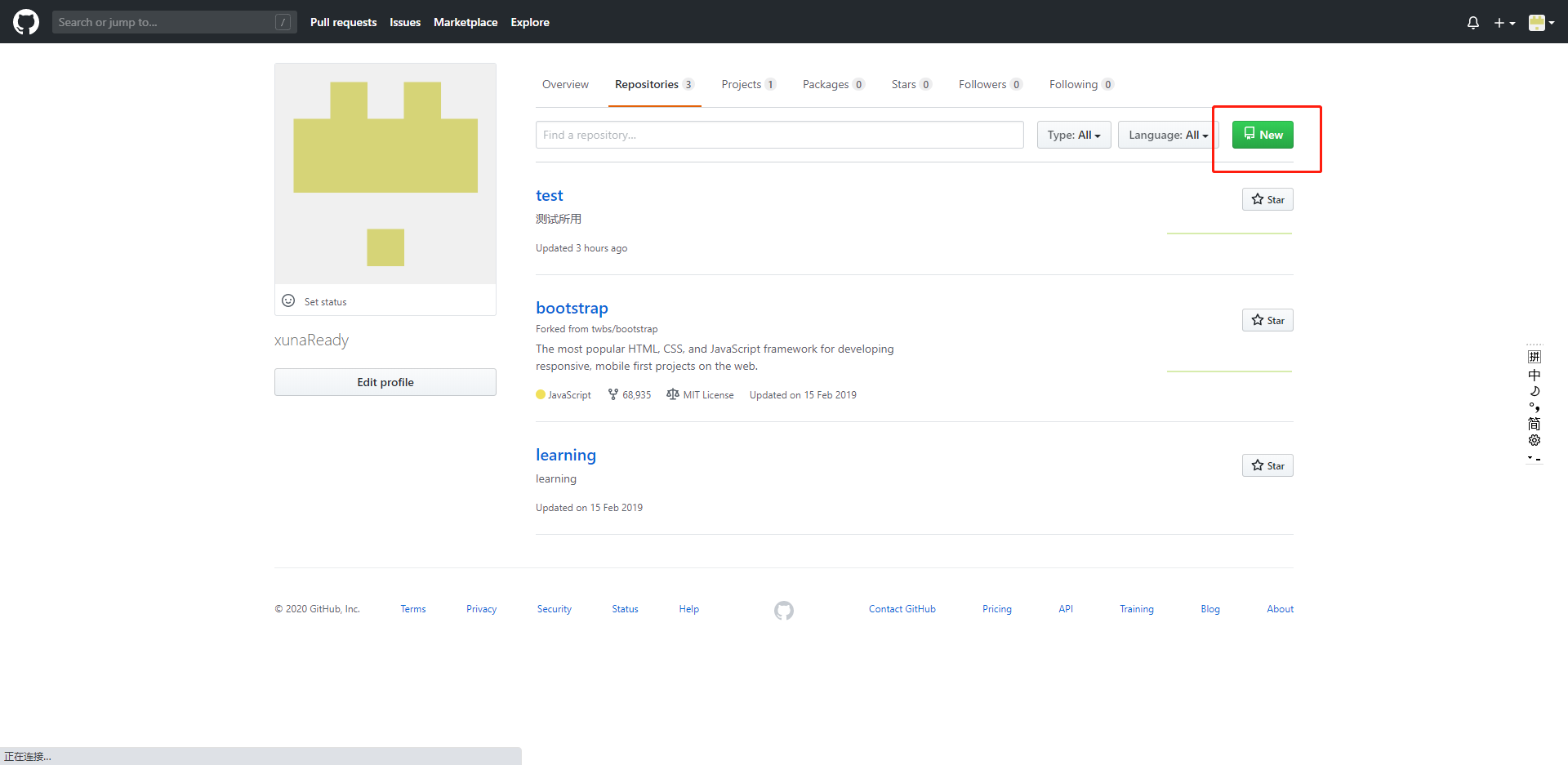This screenshot has width=1568, height=765.
Task: Star the learning repository
Action: 1267,465
